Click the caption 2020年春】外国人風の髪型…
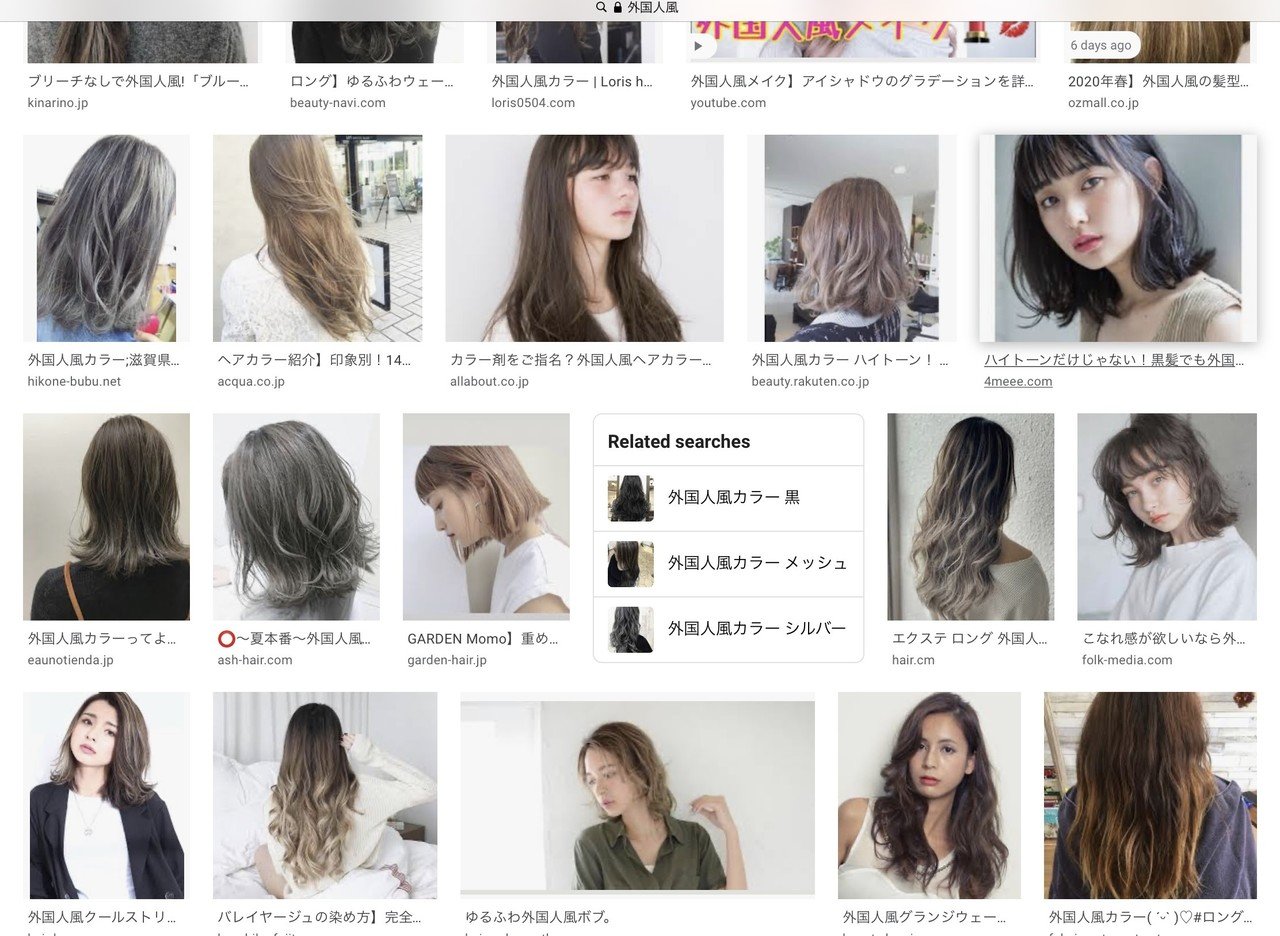This screenshot has width=1280, height=936. (x=1157, y=82)
